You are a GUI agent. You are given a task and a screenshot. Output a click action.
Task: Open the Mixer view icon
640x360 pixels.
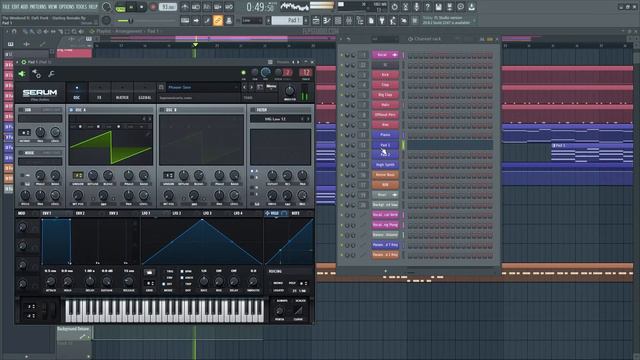pos(349,20)
